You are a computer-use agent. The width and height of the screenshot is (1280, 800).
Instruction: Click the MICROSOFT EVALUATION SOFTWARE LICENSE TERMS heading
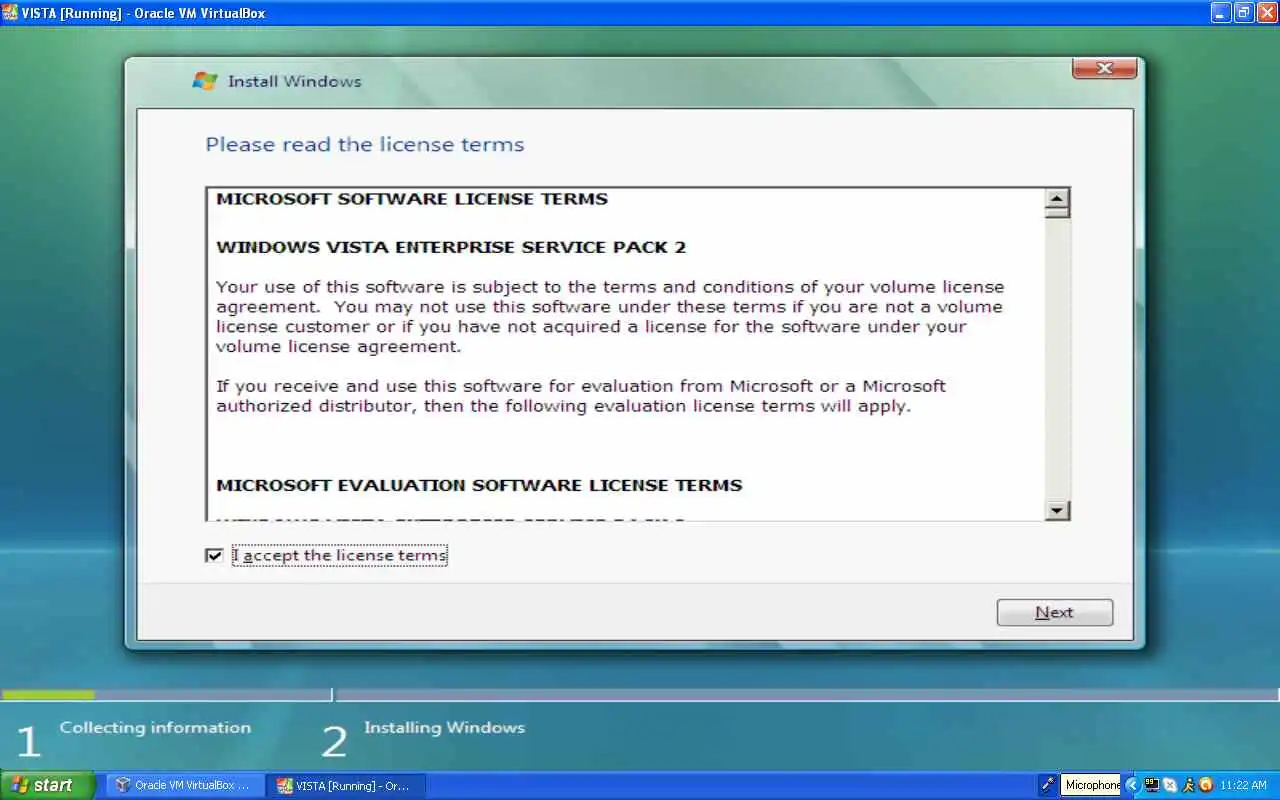click(x=479, y=485)
